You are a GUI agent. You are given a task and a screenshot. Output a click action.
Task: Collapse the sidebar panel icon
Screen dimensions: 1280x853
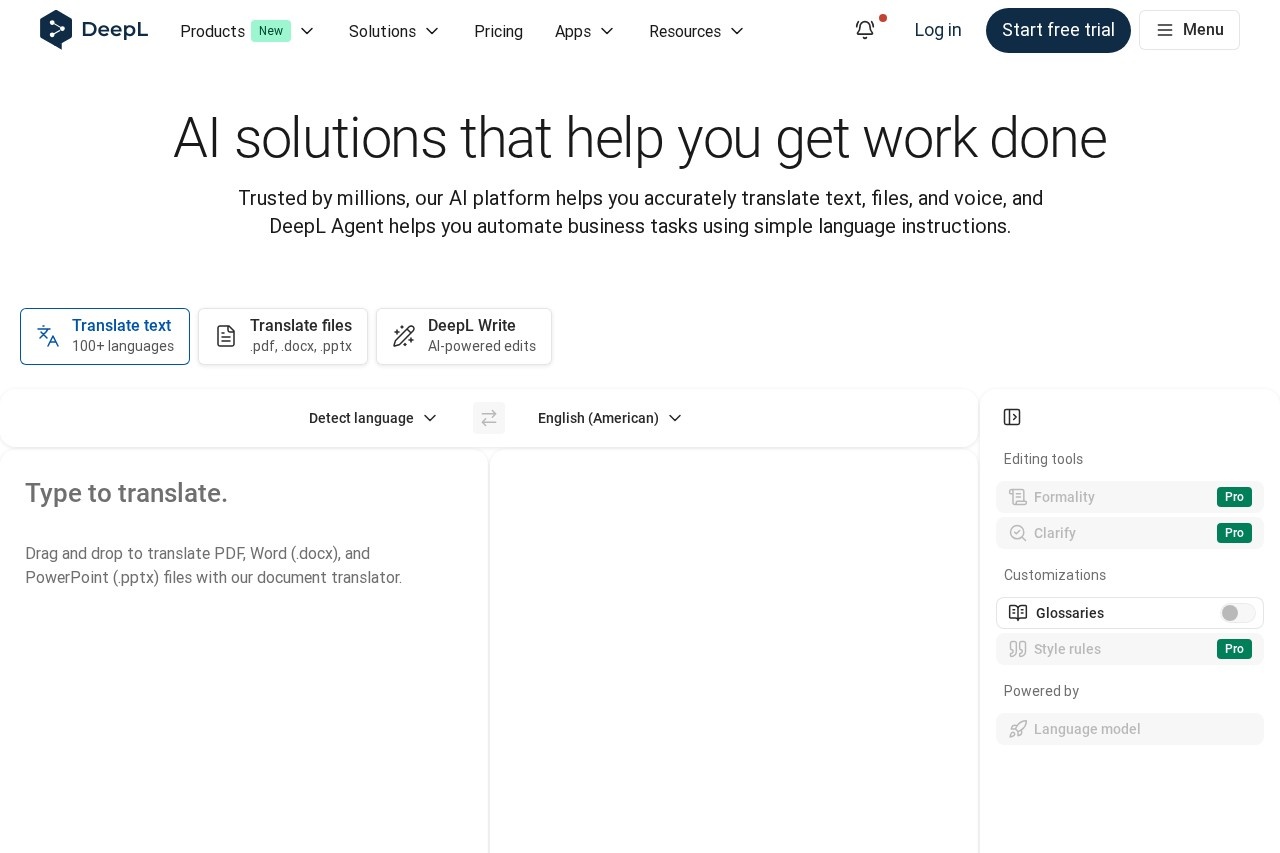point(1012,417)
